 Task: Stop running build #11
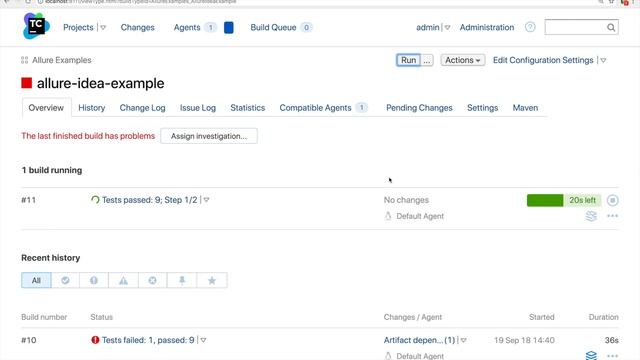(x=612, y=200)
